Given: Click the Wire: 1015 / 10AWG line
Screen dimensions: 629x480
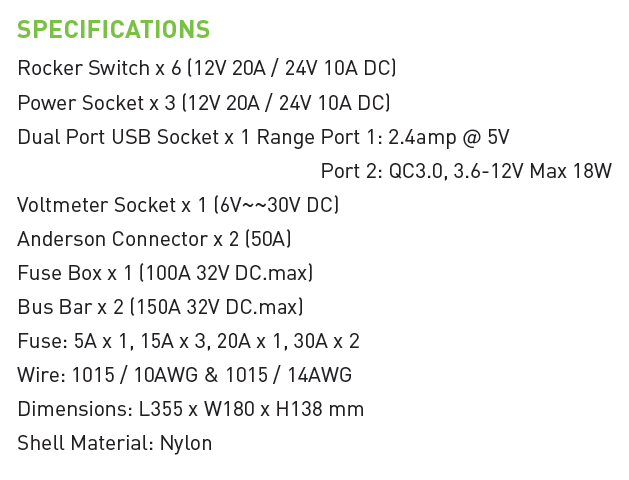Looking at the screenshot, I should (185, 375).
